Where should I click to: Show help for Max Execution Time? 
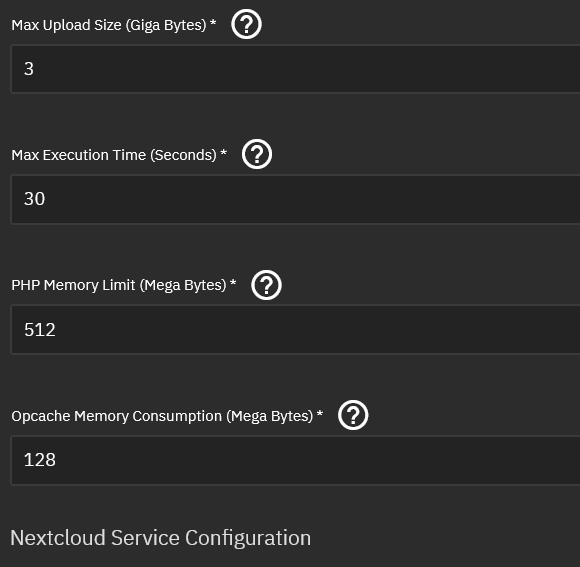click(x=257, y=154)
